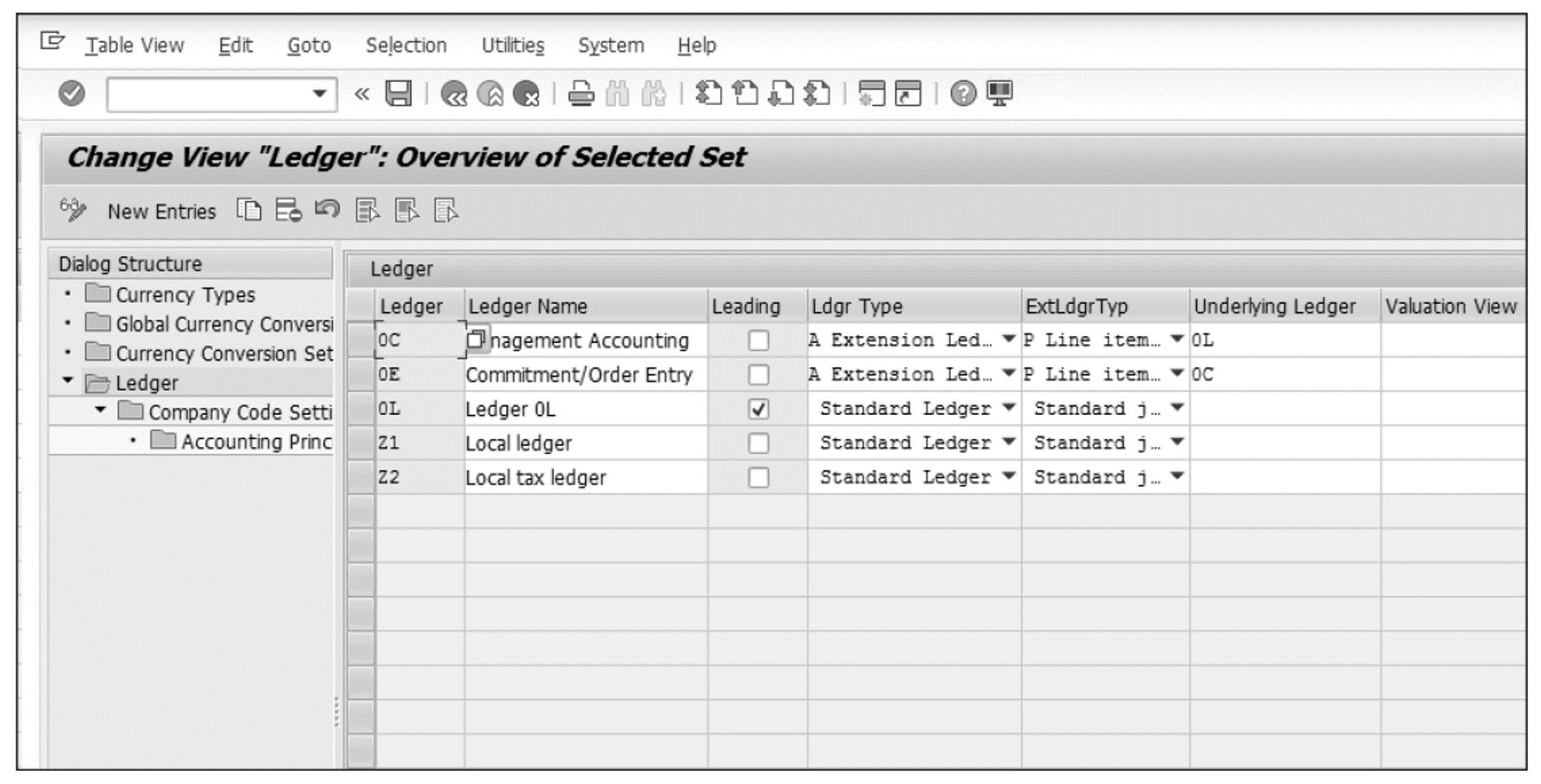Screen dimensions: 1541x784
Task: Undo changes with the Undo icon
Action: (327, 211)
